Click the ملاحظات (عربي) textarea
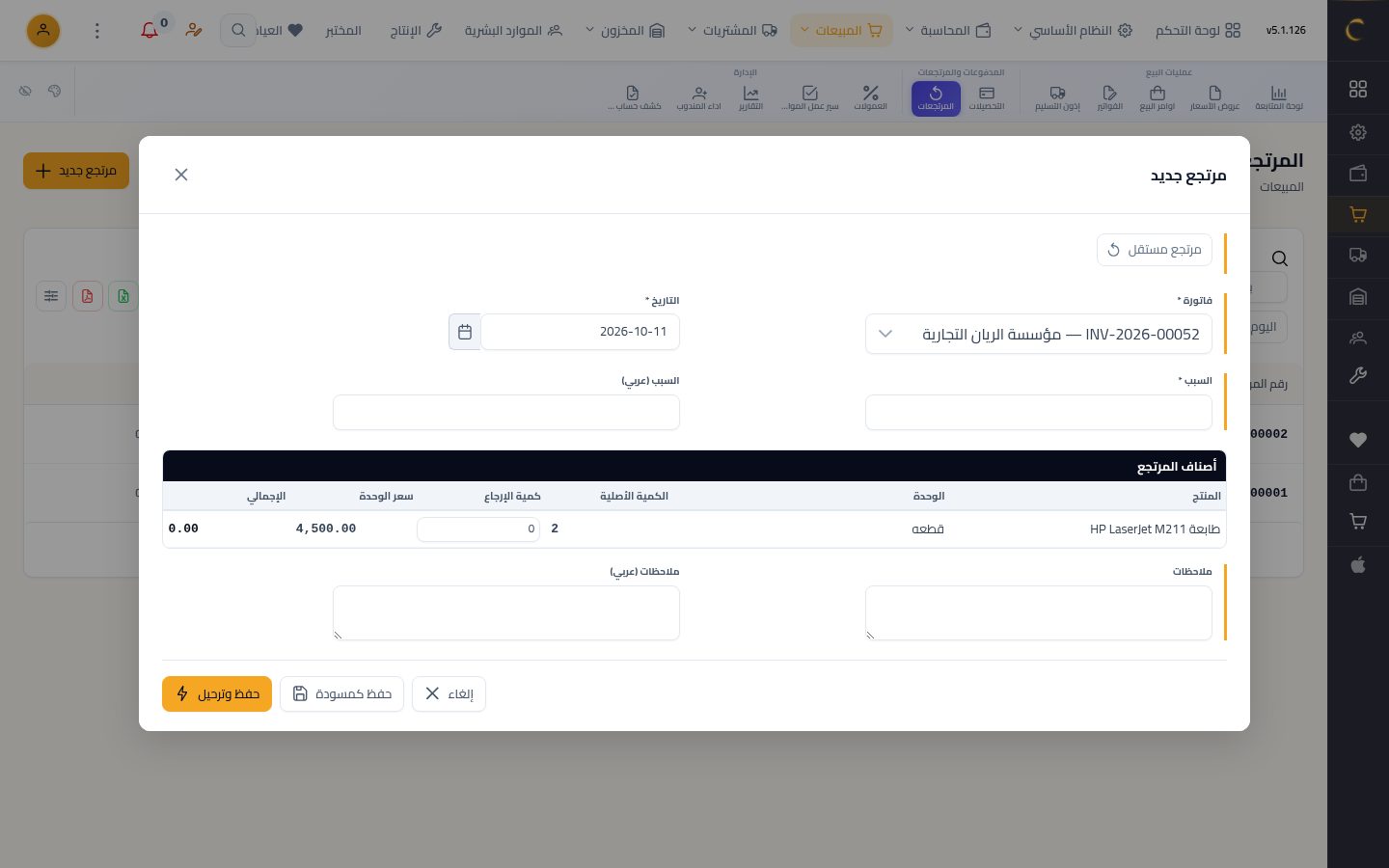The image size is (1389, 868). point(506,612)
